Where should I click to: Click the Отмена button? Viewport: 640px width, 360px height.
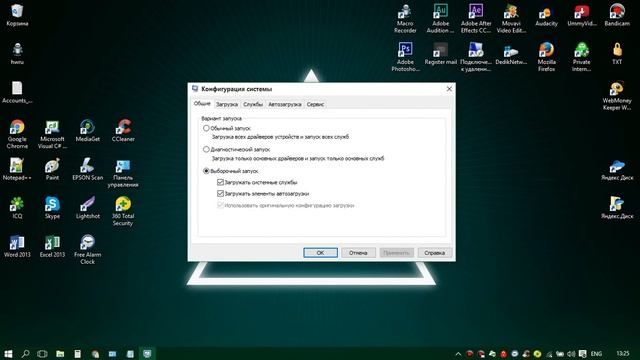pos(358,253)
